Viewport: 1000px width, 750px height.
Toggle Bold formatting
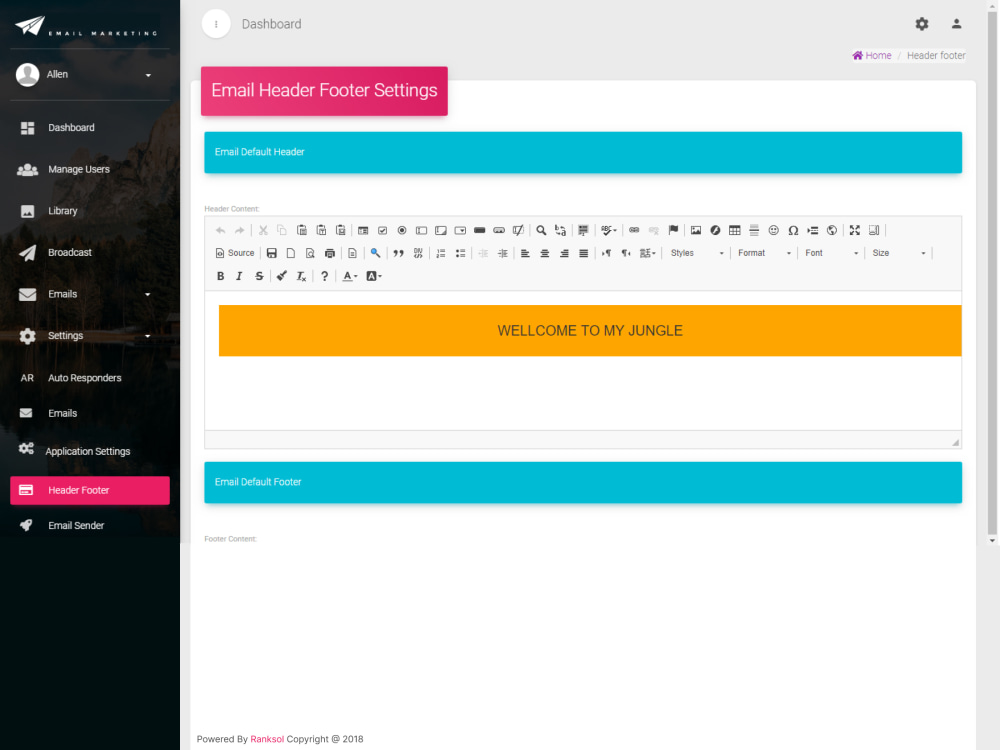coord(221,276)
